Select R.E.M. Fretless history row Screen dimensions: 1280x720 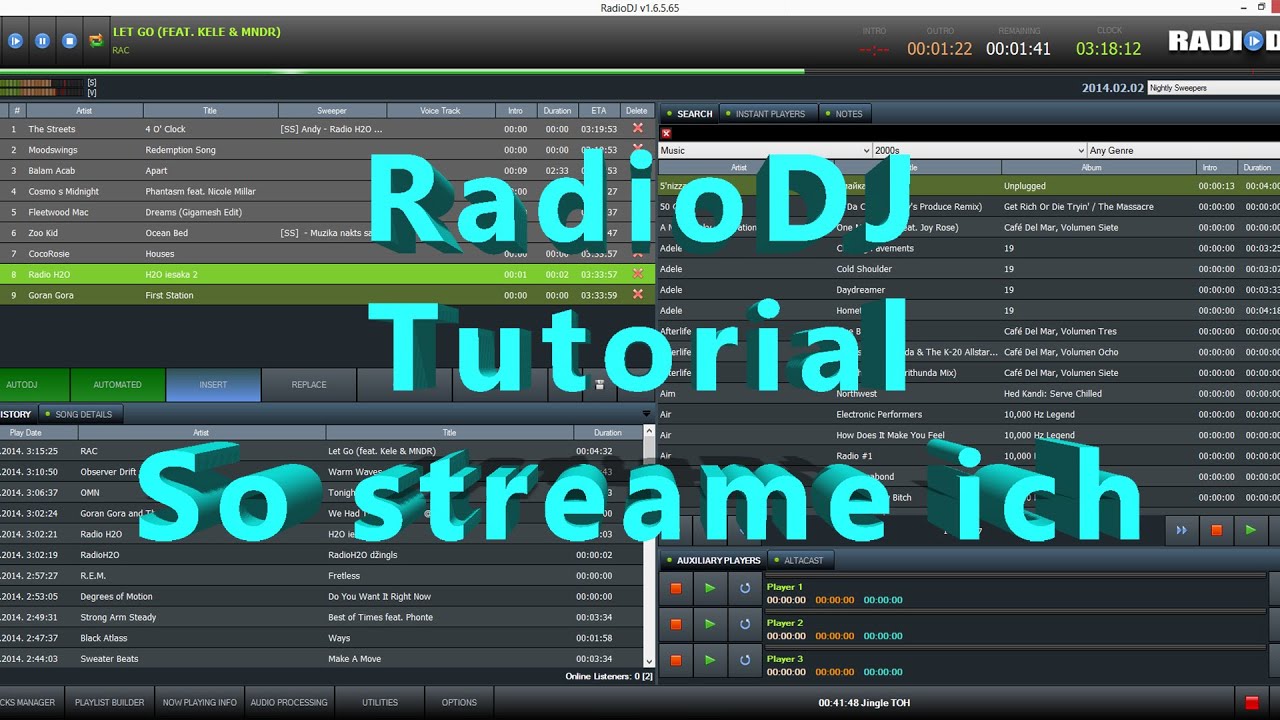pos(321,576)
